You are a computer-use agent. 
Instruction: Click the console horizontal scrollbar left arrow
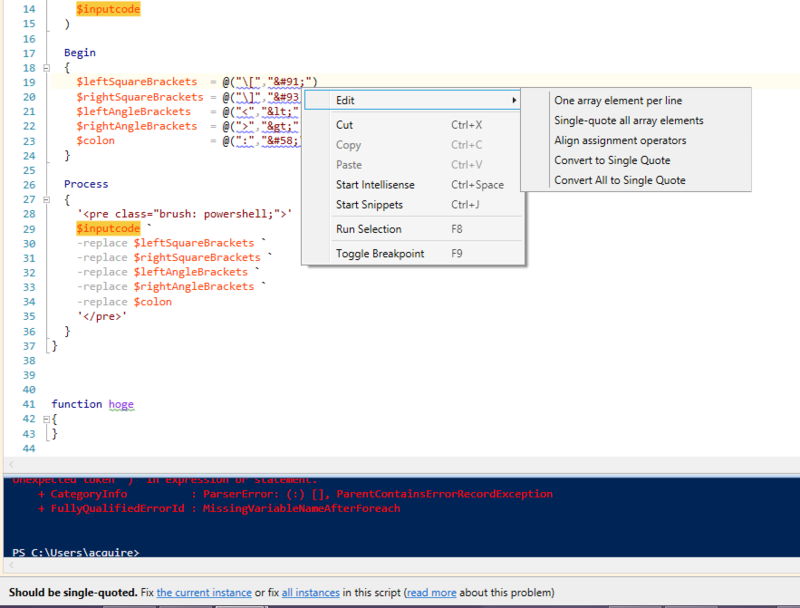point(11,565)
